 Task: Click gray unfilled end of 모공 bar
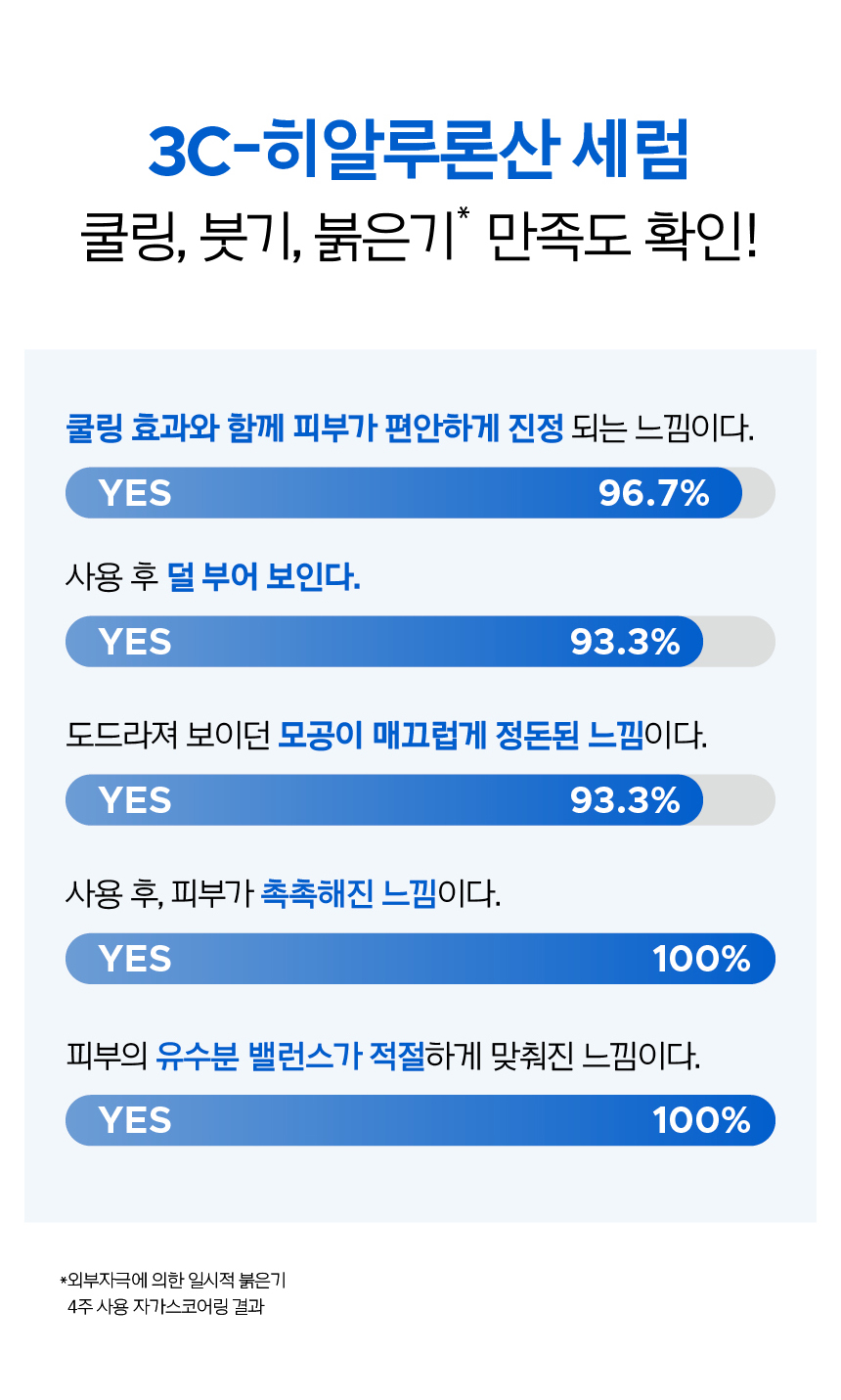(740, 800)
